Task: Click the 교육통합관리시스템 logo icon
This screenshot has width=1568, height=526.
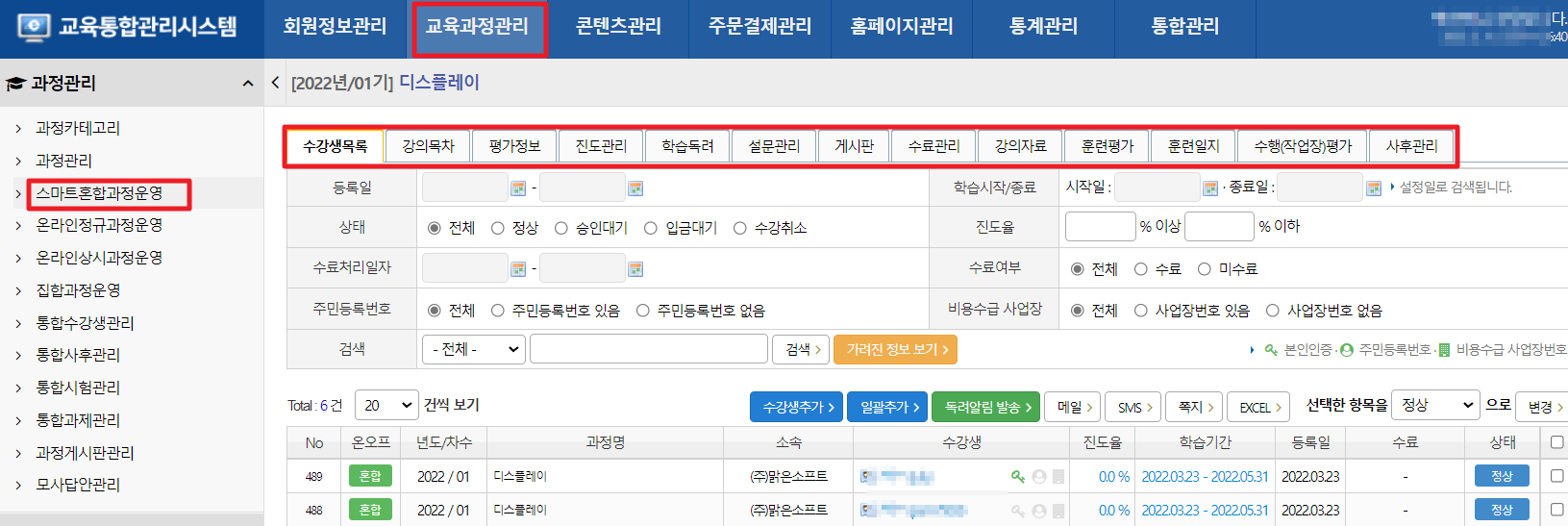Action: pyautogui.click(x=33, y=27)
